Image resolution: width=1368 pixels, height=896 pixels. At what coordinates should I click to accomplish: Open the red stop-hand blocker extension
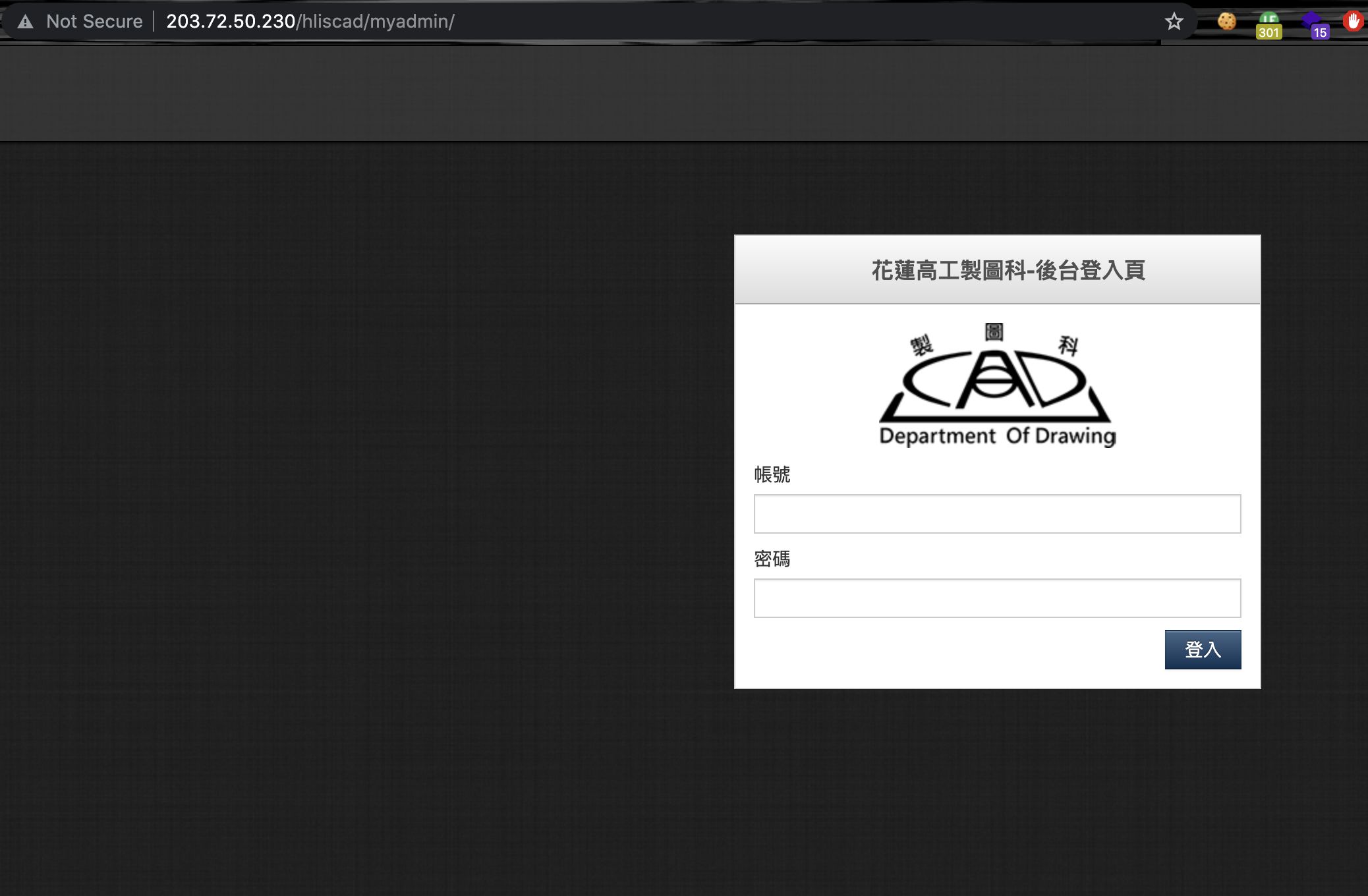click(1354, 22)
